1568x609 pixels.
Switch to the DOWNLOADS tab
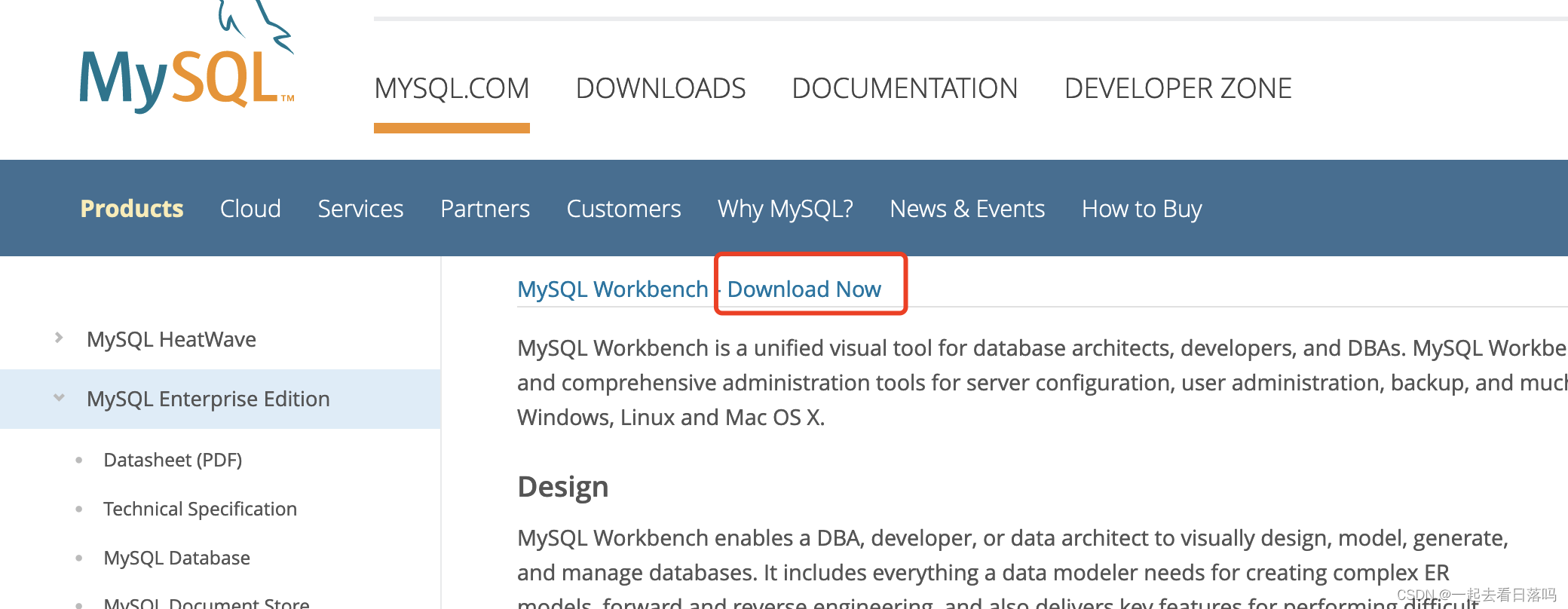[x=660, y=88]
